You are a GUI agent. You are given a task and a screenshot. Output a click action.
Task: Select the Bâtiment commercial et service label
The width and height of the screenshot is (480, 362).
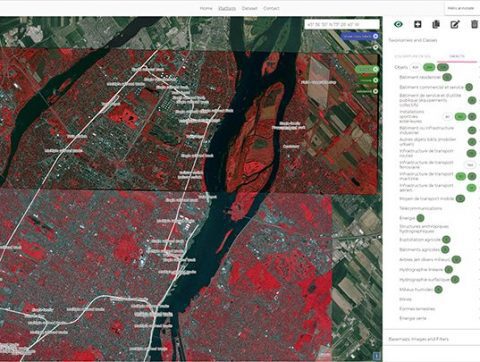tap(432, 87)
